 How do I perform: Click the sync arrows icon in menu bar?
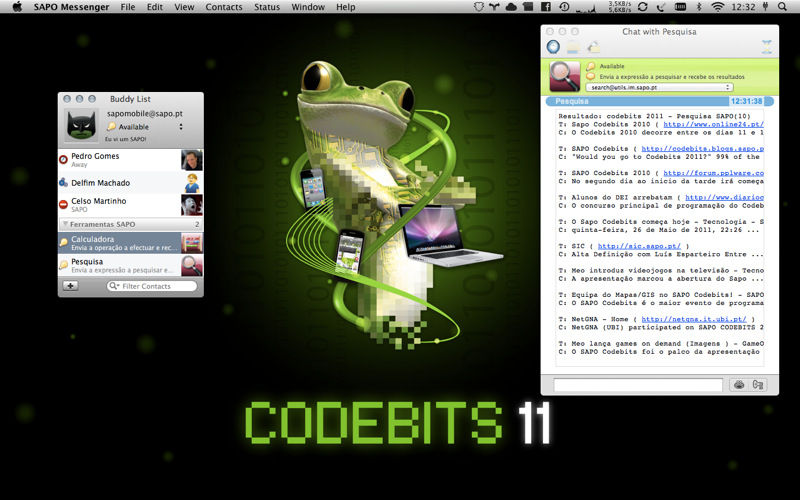(x=642, y=7)
